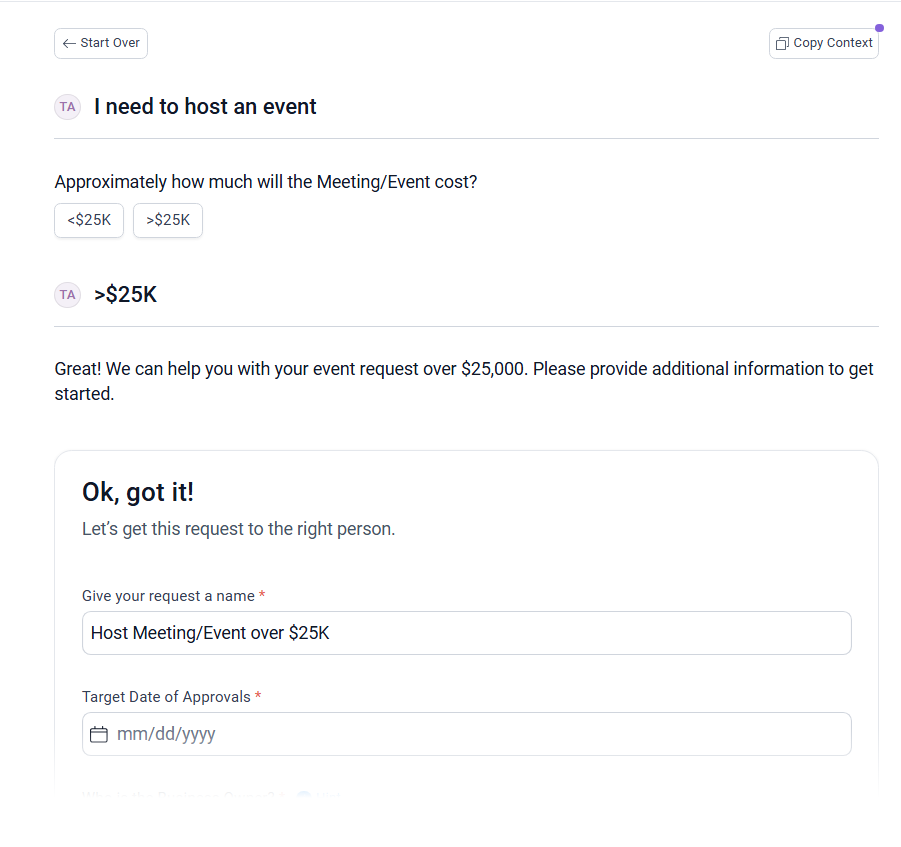Click the left arrow icon beside Start Over

click(69, 44)
